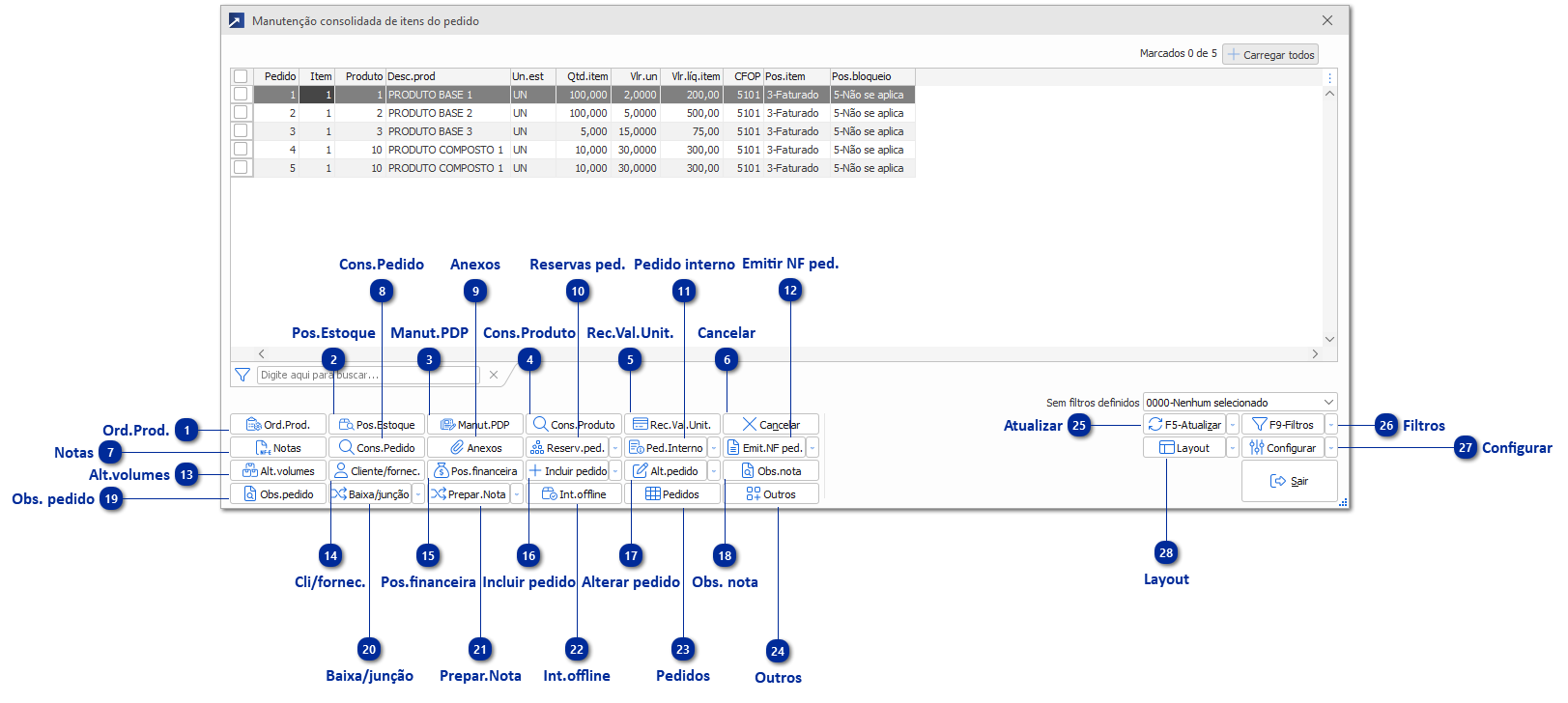Image resolution: width=1568 pixels, height=703 pixels.
Task: Expand the arrow next to Incluir pedido
Action: click(x=615, y=471)
